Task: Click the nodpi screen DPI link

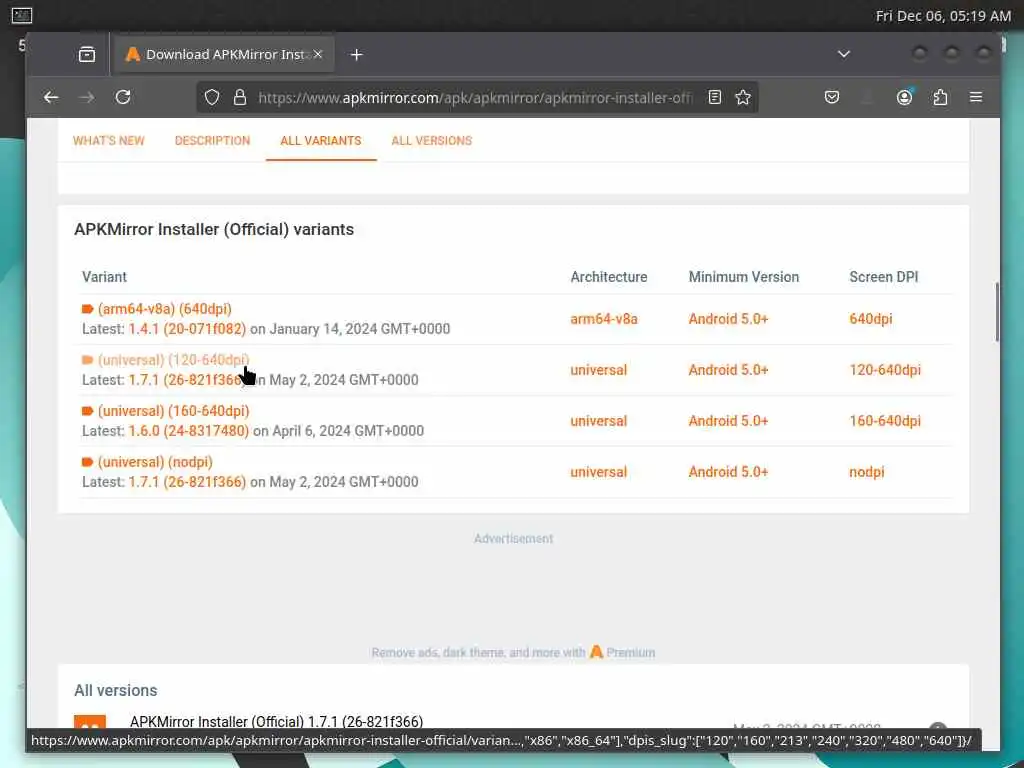Action: click(867, 472)
